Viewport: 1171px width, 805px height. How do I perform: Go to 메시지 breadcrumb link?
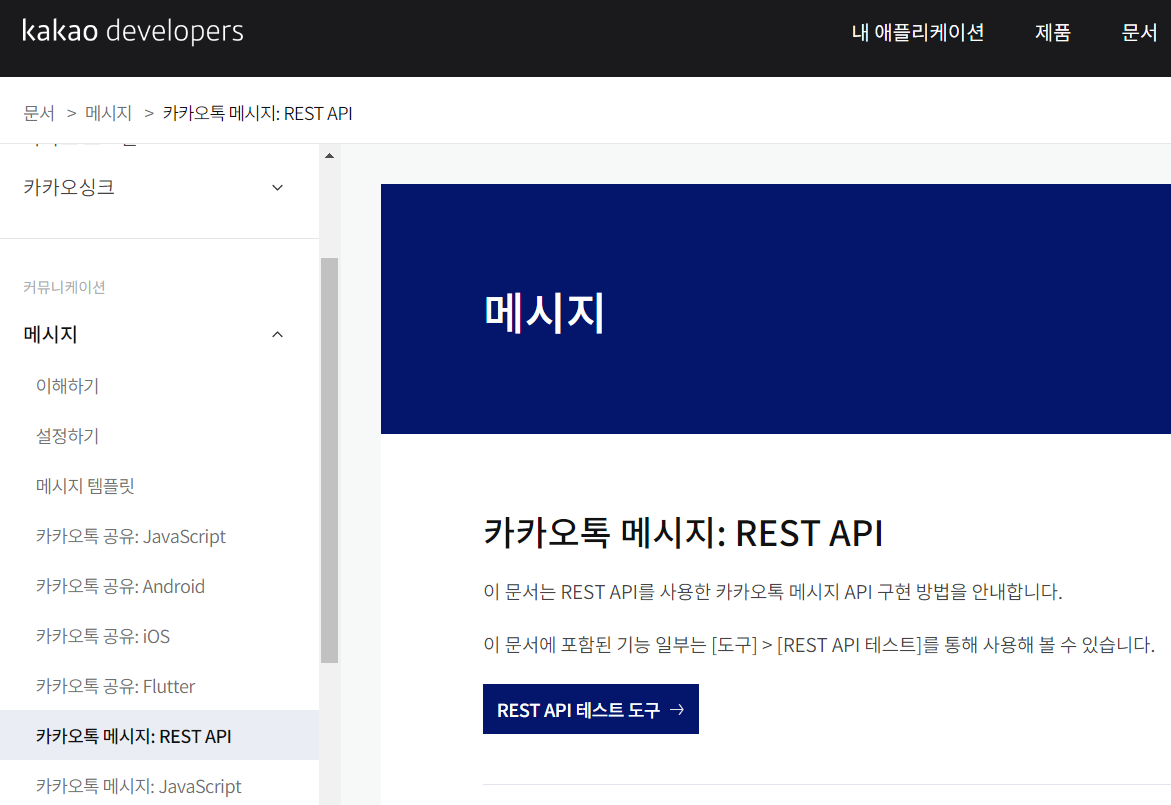108,114
